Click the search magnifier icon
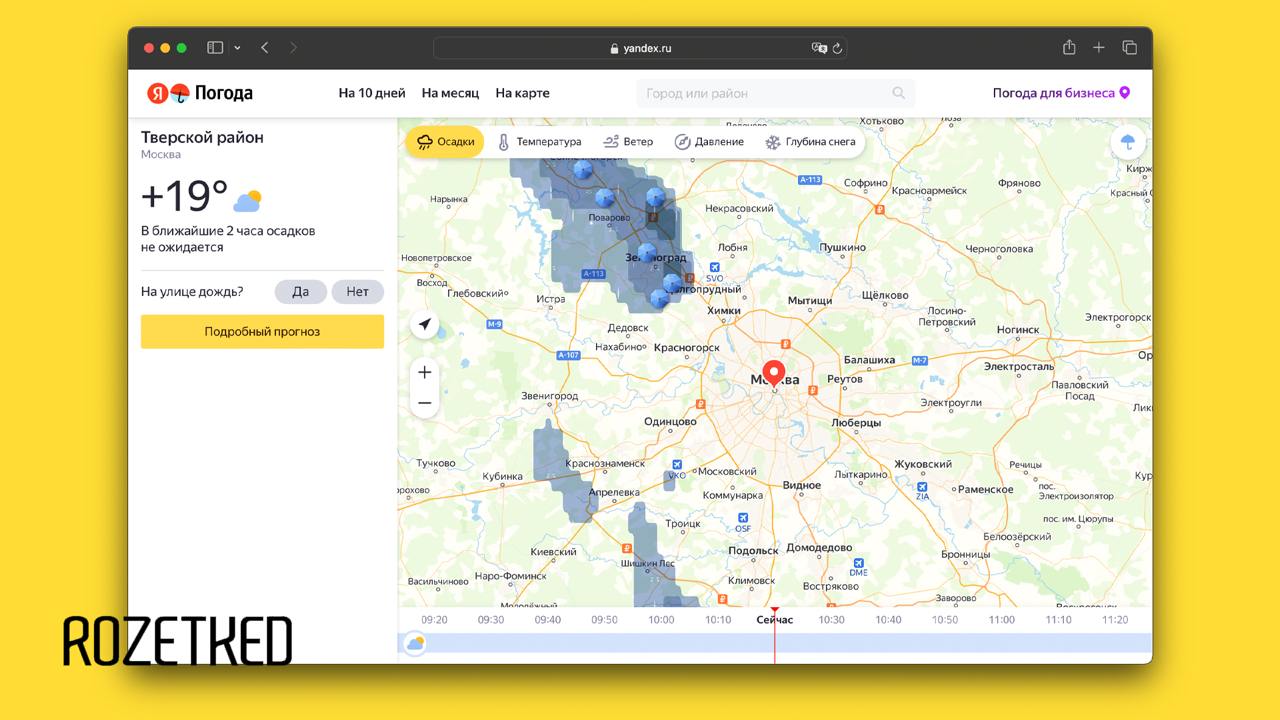The image size is (1280, 720). pyautogui.click(x=898, y=93)
